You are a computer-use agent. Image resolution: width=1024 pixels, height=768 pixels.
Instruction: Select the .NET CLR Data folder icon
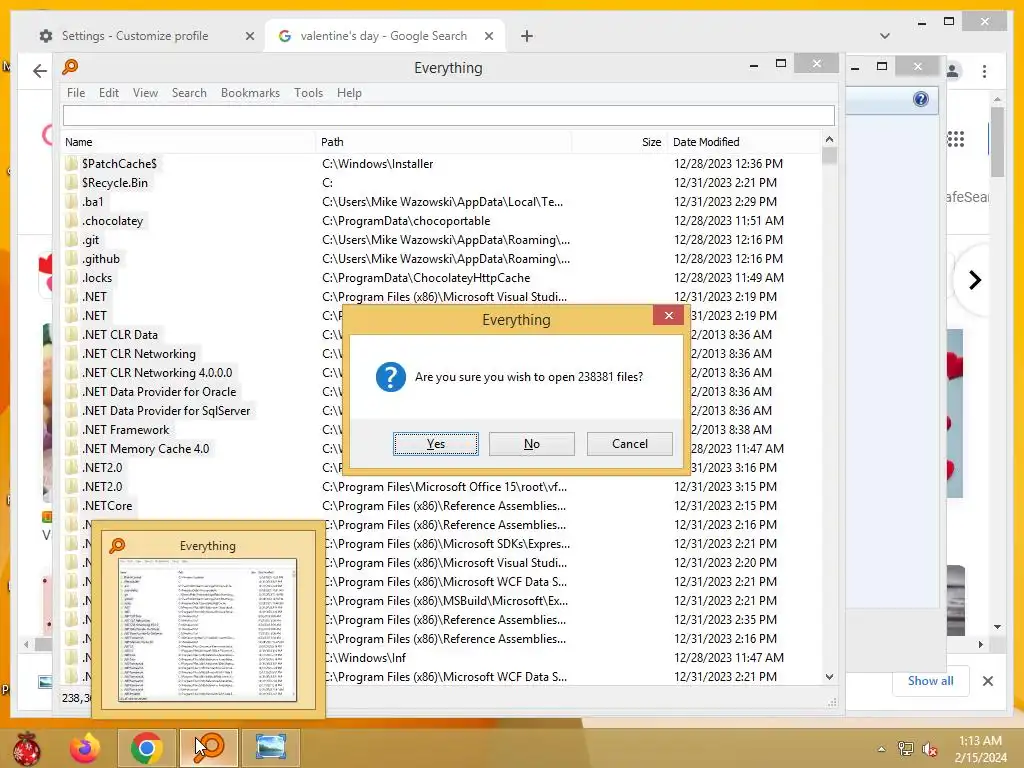click(x=71, y=334)
